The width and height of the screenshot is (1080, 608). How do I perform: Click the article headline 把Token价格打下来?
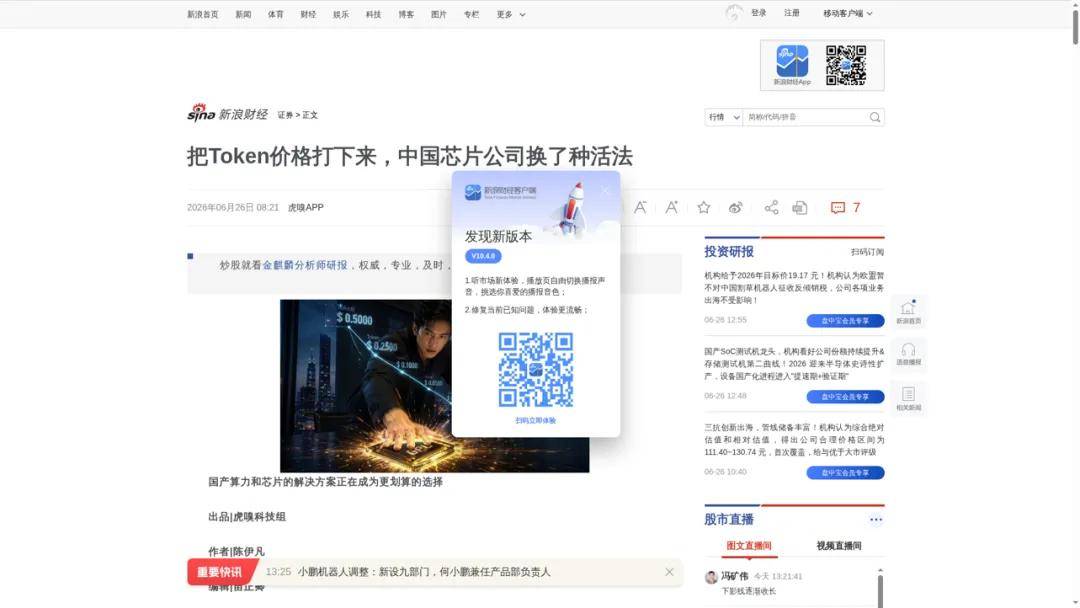(x=409, y=156)
